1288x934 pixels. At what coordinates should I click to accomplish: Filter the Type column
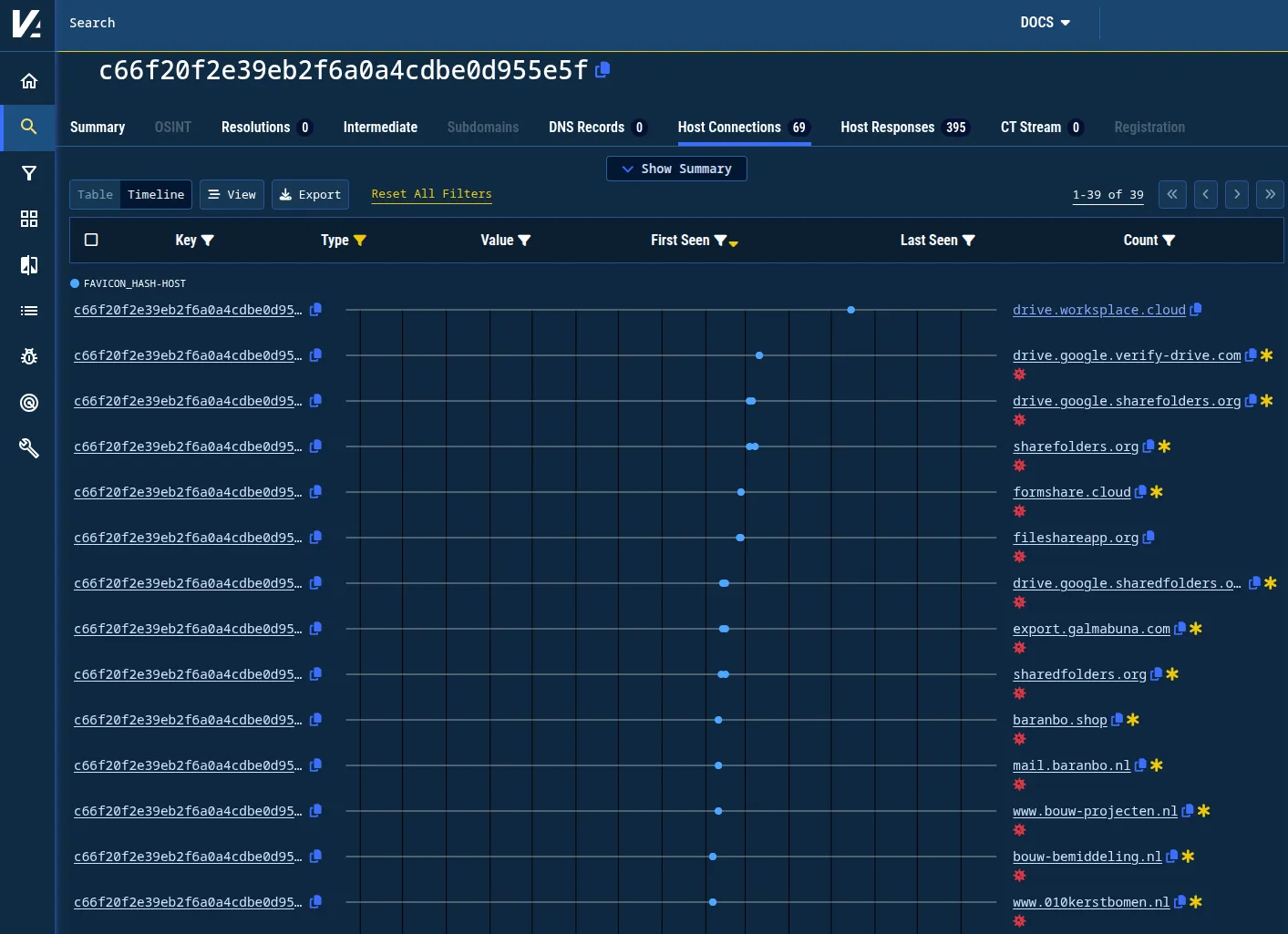click(x=360, y=241)
